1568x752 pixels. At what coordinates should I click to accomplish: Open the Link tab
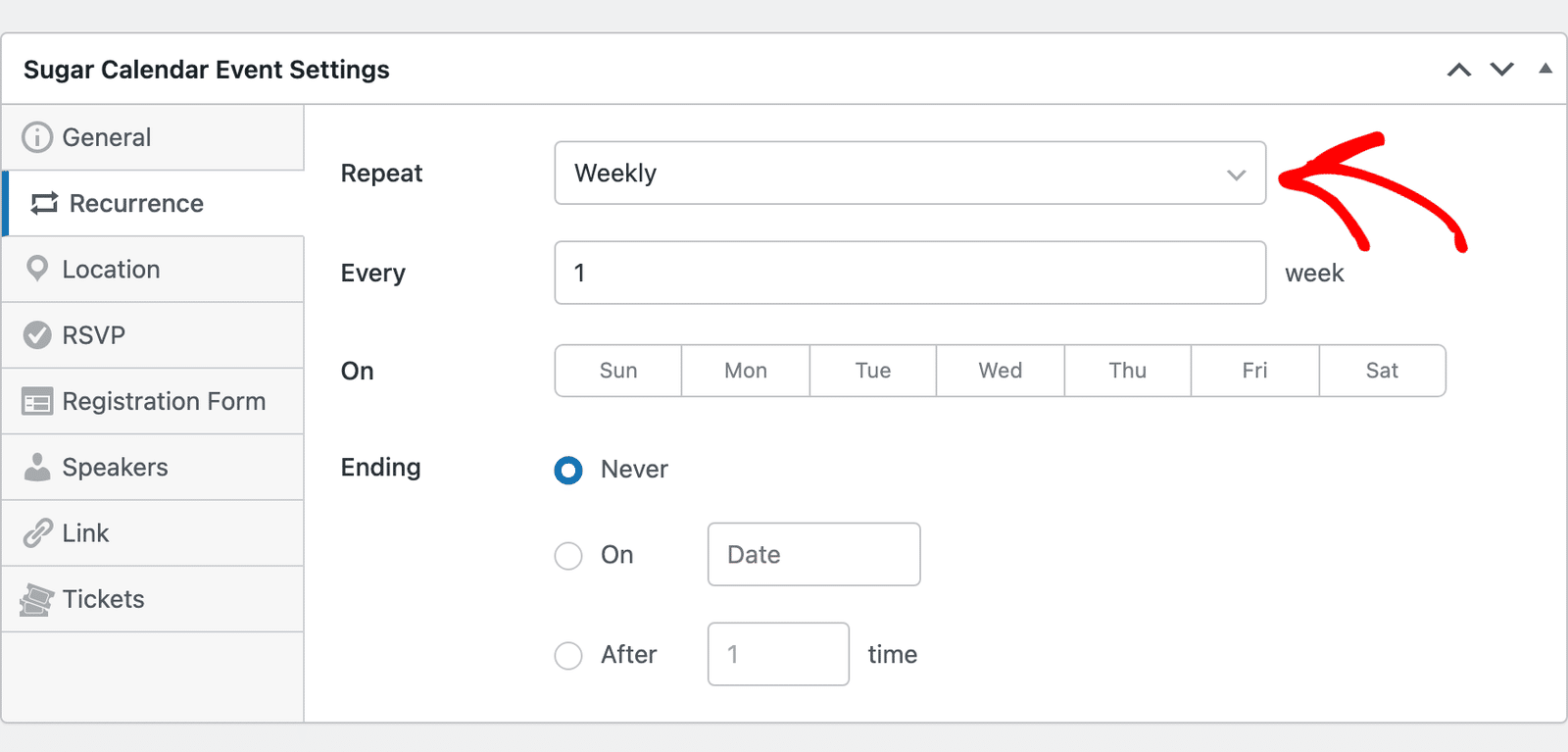pyautogui.click(x=153, y=533)
